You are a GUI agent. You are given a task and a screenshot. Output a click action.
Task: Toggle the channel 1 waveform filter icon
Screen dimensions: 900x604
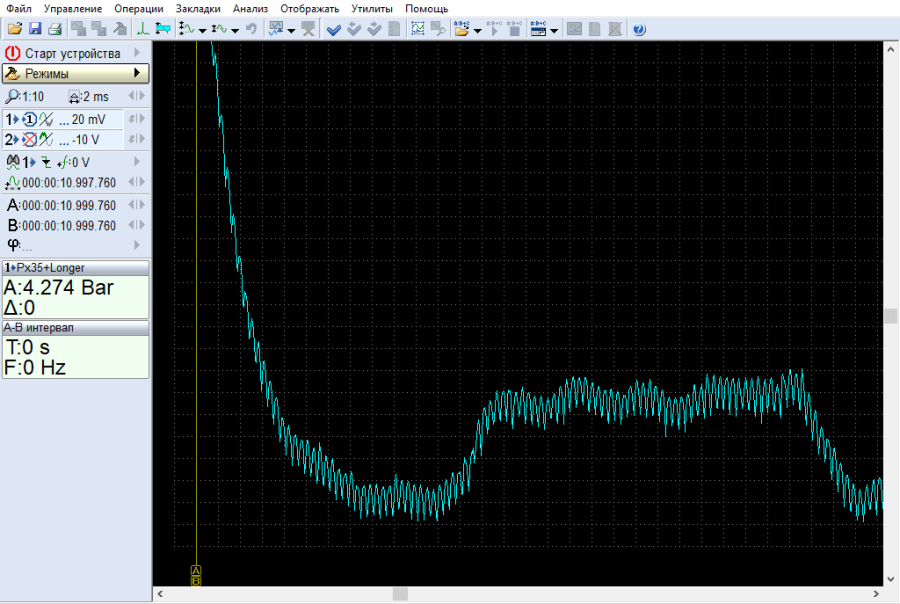point(46,119)
